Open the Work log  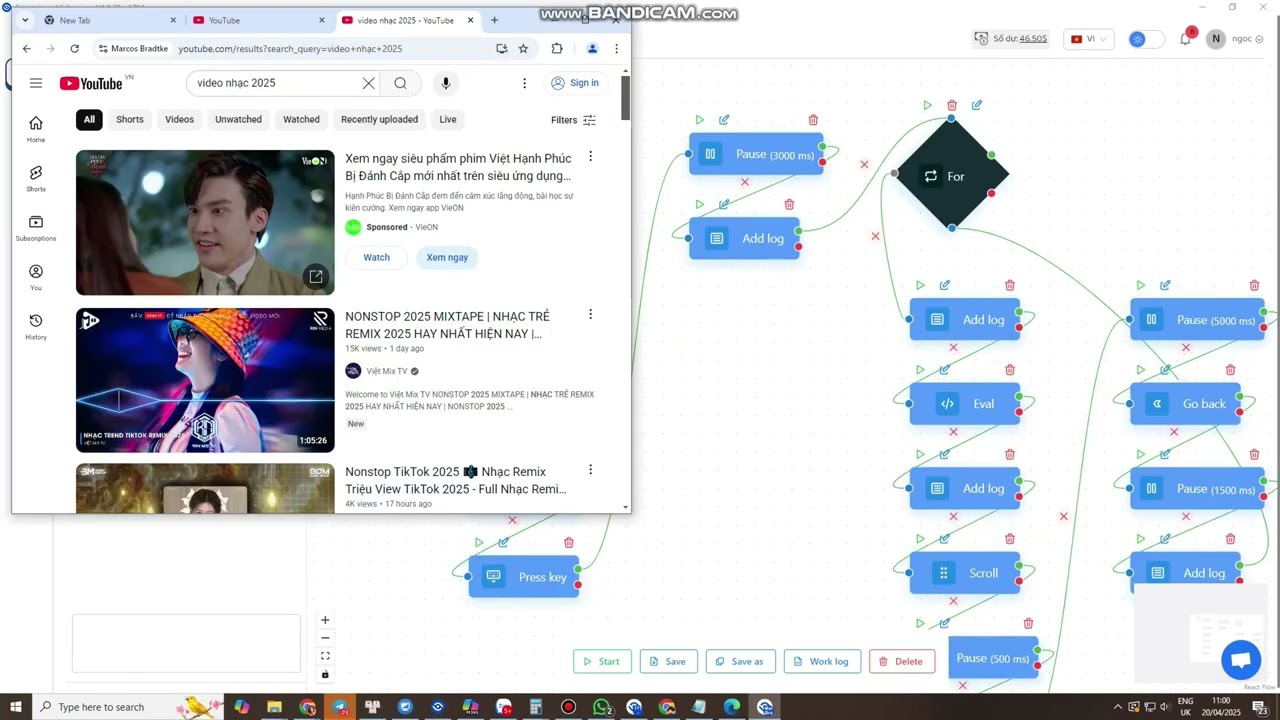point(822,661)
